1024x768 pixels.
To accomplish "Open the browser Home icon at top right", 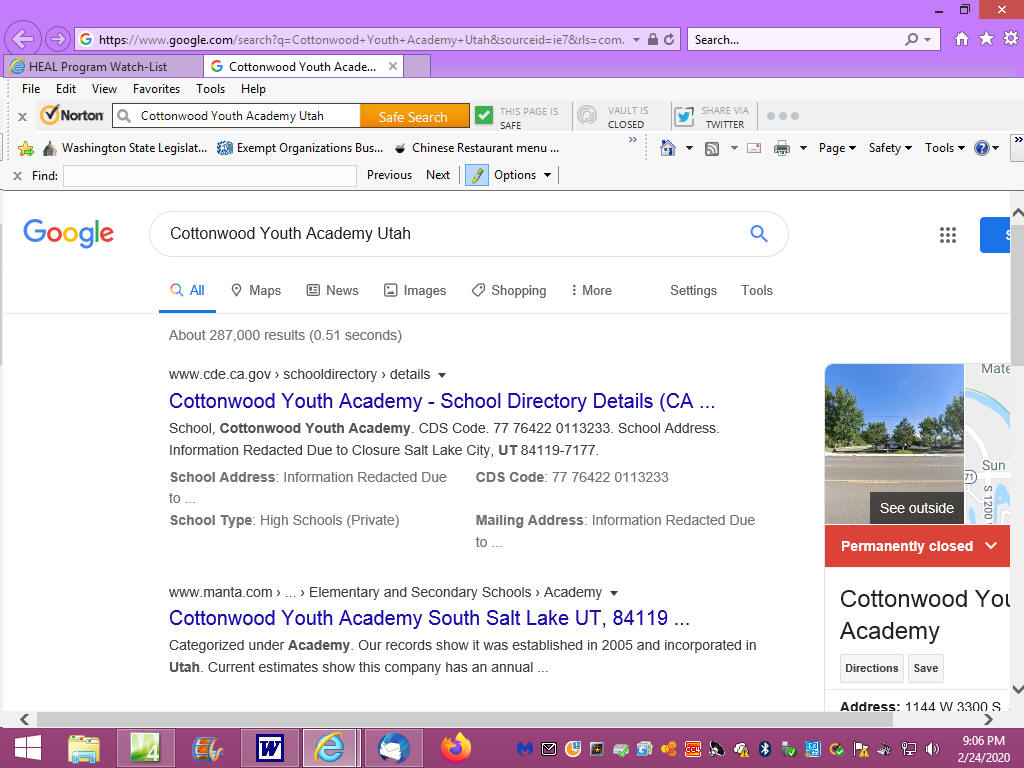I will coord(961,39).
